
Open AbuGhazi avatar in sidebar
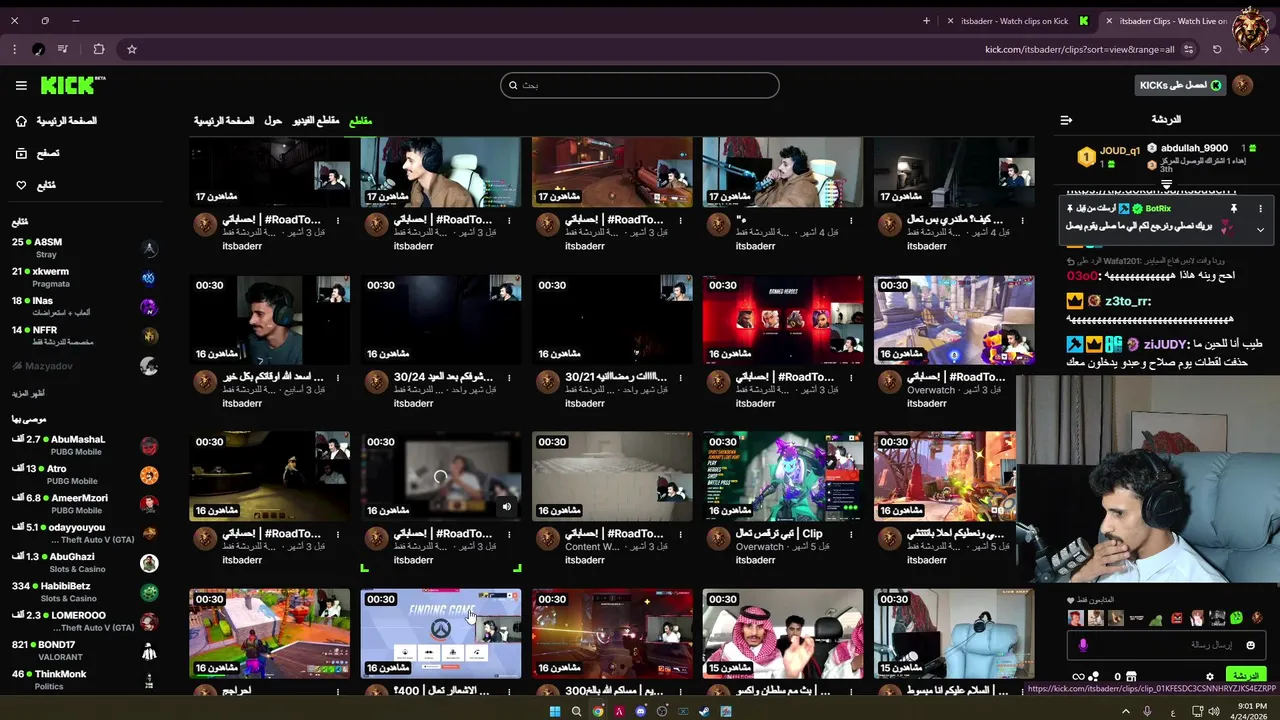coord(149,563)
